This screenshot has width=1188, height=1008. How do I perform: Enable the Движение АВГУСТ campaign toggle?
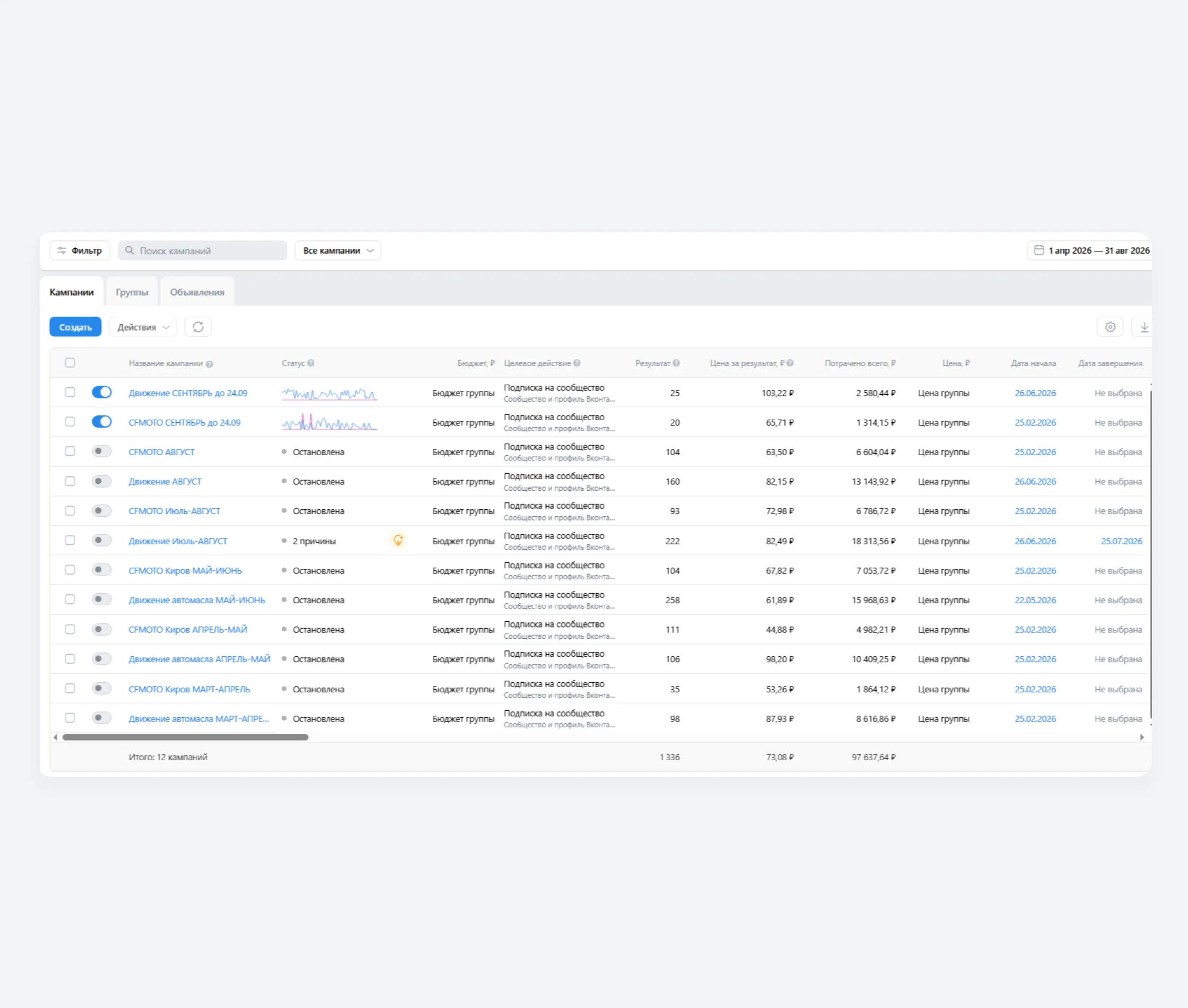click(102, 481)
